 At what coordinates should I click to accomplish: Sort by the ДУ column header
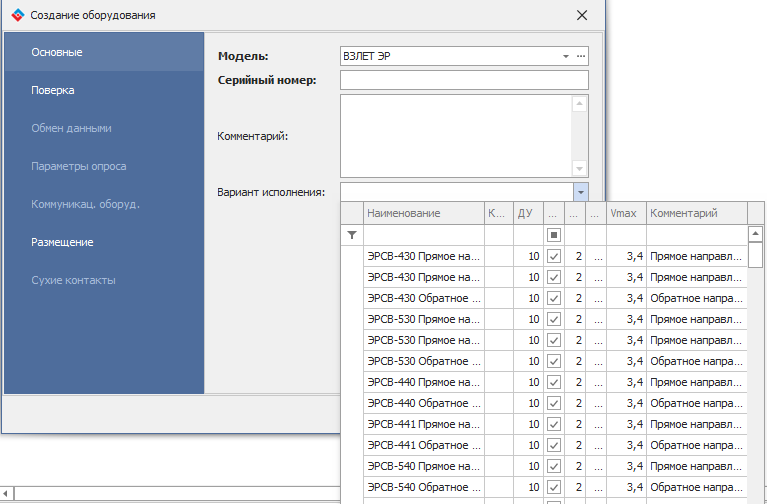click(528, 213)
